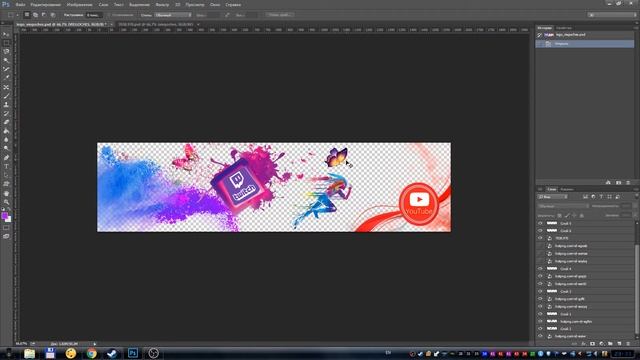
Task: Open status bar info arrow menu
Action: [x=95, y=344]
